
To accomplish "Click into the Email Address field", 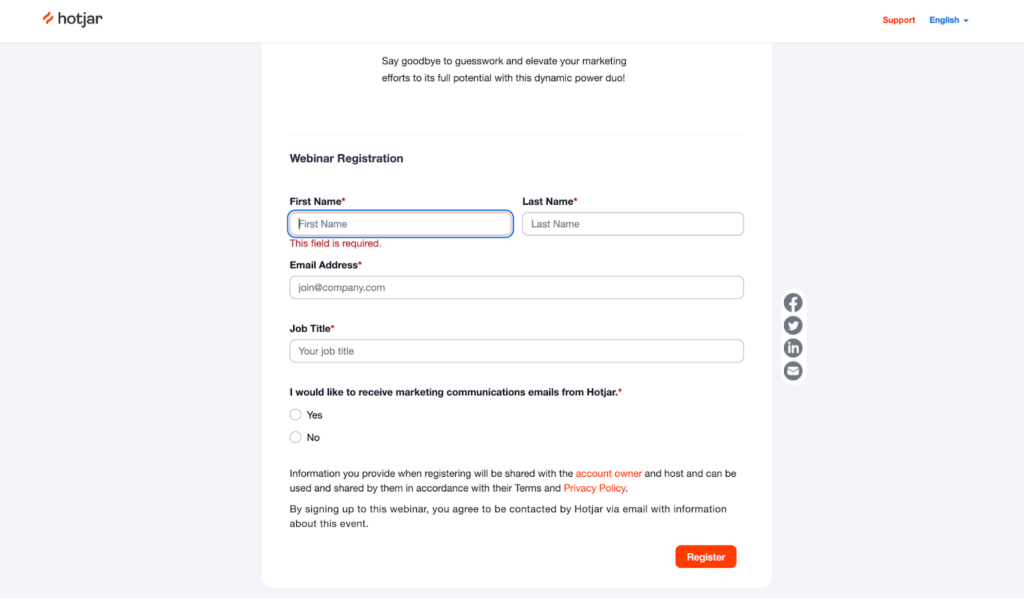I will [517, 287].
